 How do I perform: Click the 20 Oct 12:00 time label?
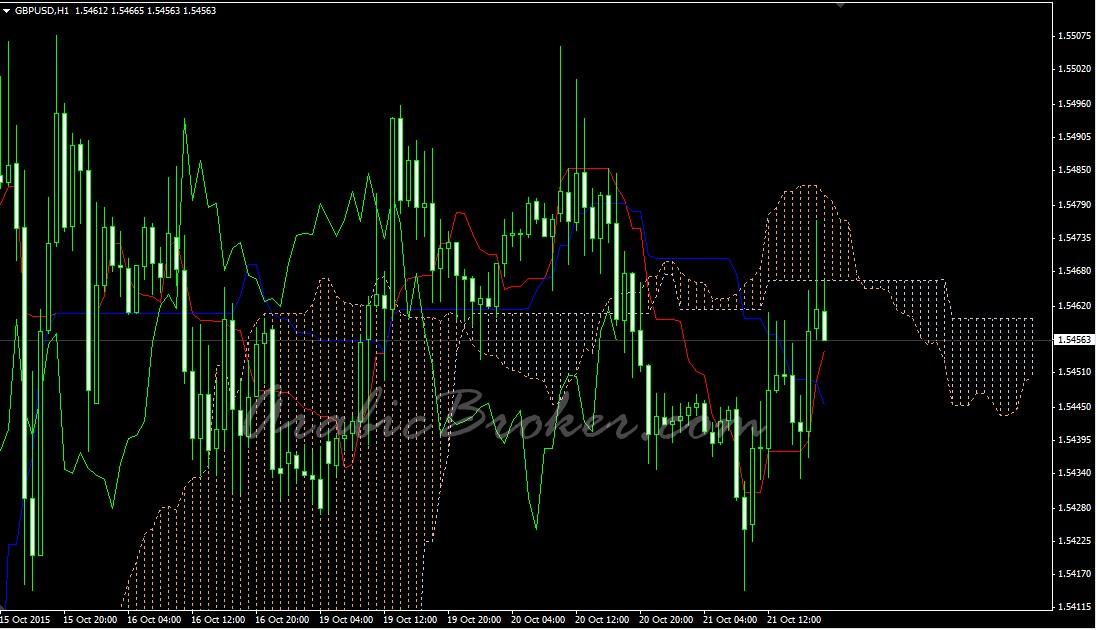point(602,620)
